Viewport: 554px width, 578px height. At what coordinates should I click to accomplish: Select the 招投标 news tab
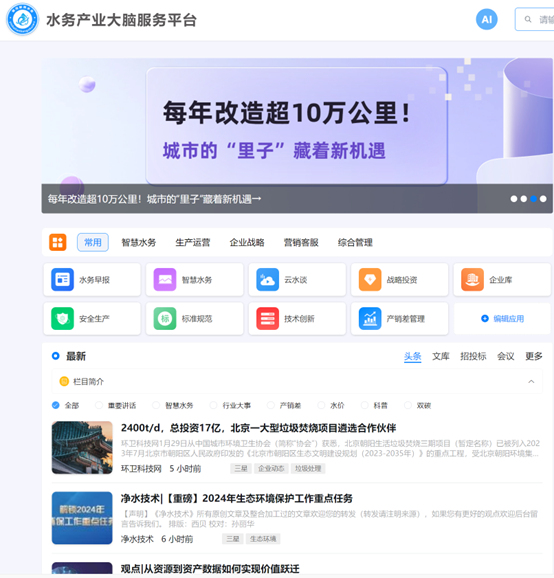point(473,356)
